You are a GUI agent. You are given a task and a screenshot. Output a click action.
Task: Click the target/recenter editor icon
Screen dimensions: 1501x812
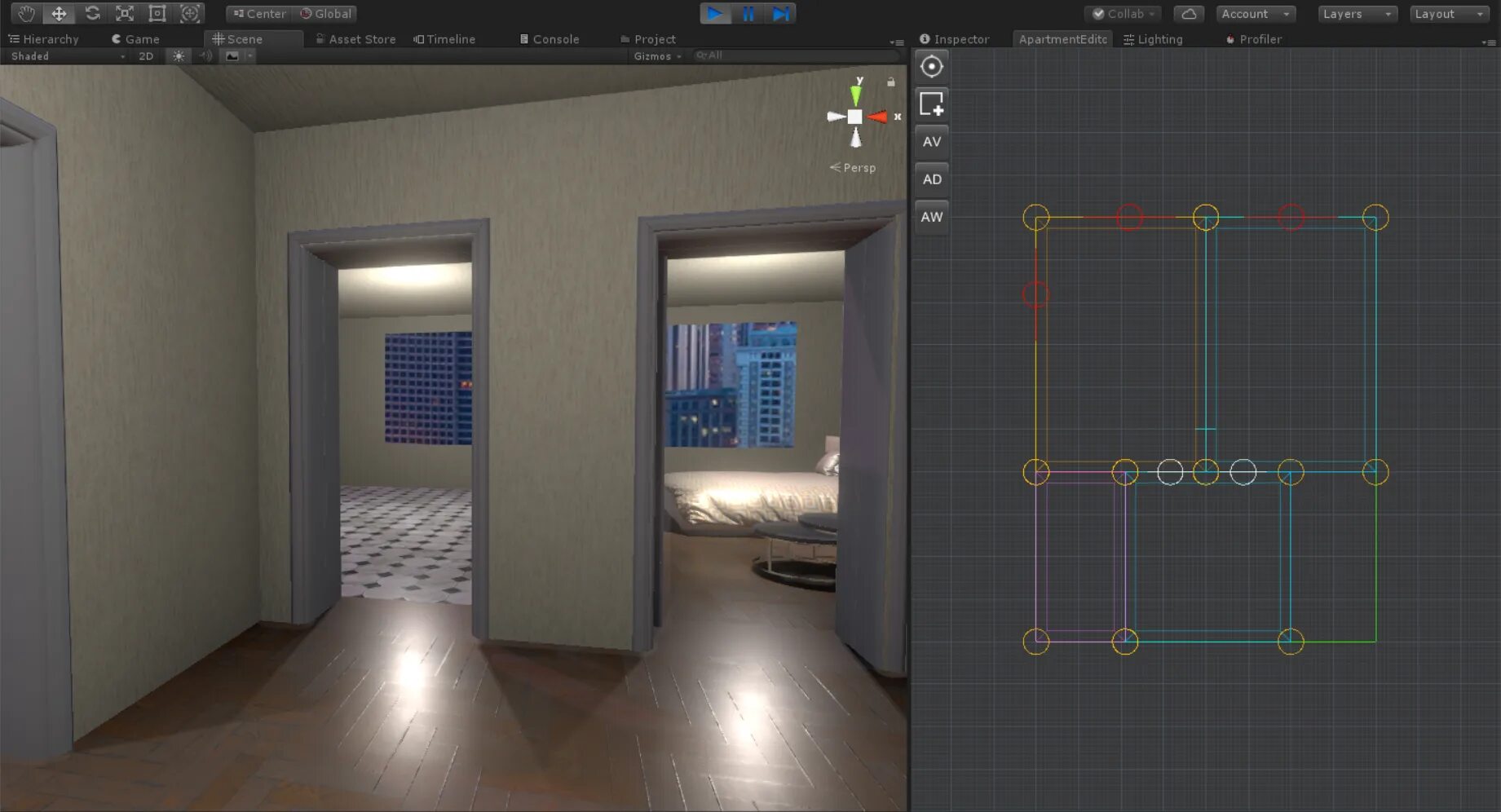931,66
